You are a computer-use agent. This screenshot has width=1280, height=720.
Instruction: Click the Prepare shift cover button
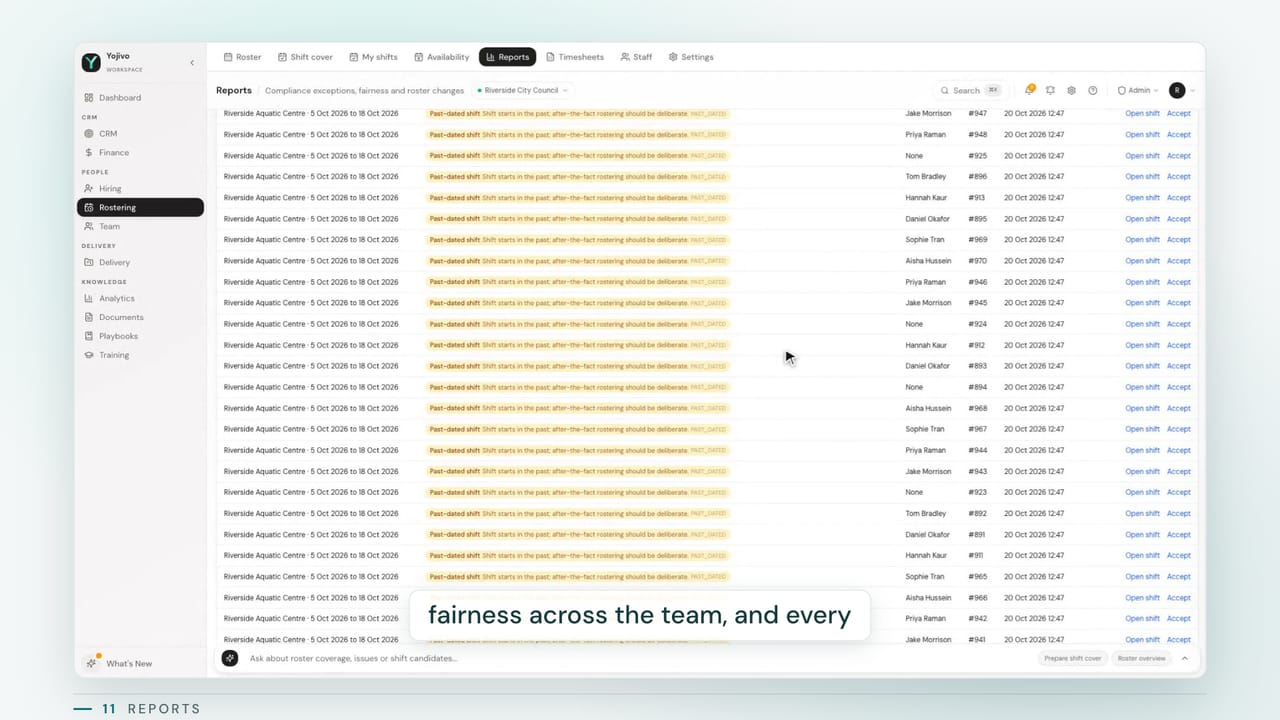point(1073,658)
